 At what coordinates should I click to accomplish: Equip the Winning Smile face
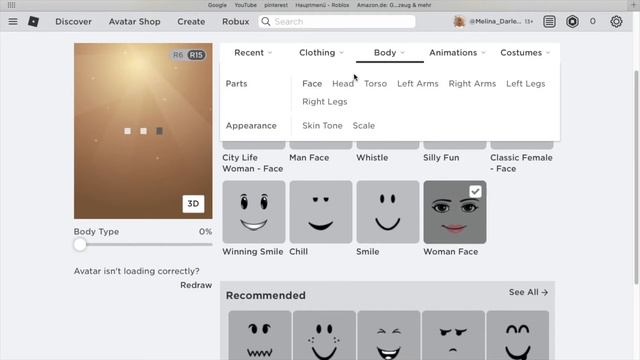click(253, 212)
